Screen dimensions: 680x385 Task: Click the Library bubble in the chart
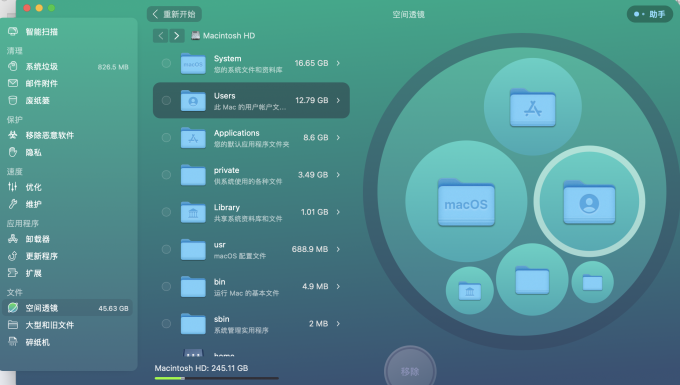[x=470, y=290]
